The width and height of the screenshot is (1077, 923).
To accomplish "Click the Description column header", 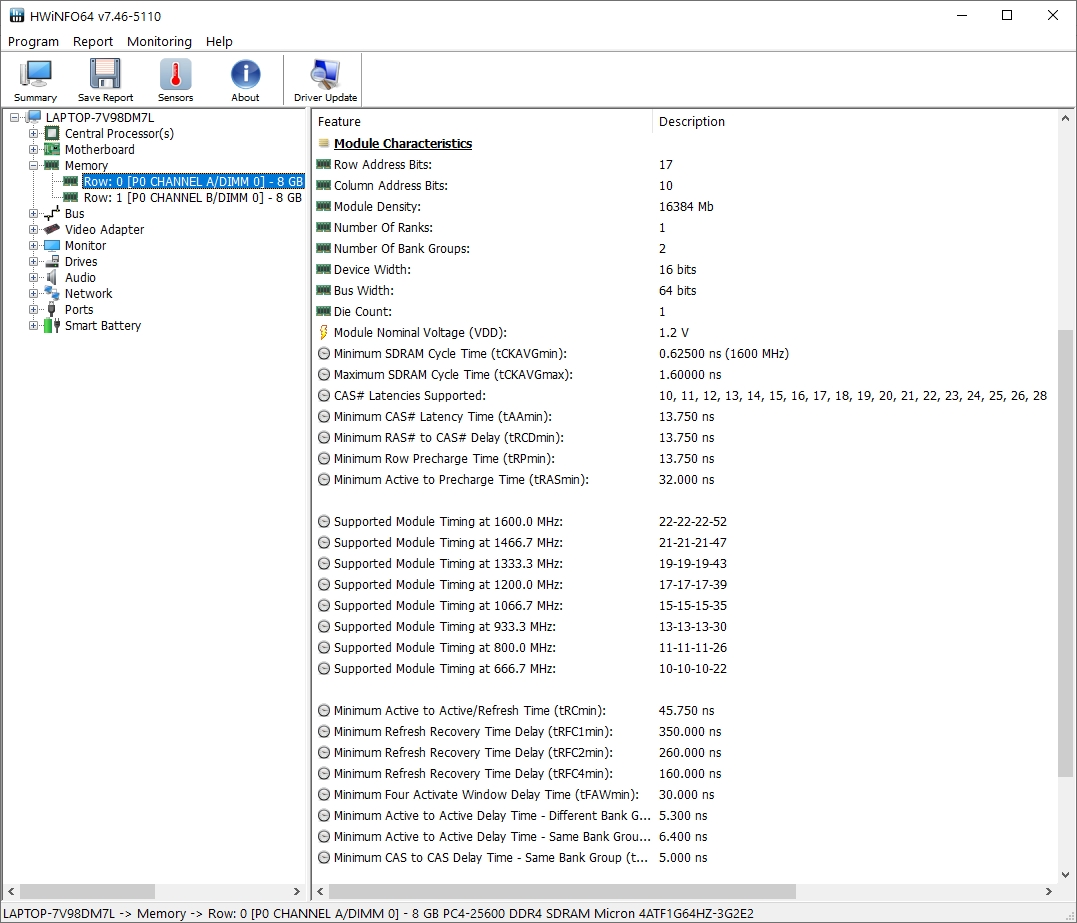I will pos(691,121).
